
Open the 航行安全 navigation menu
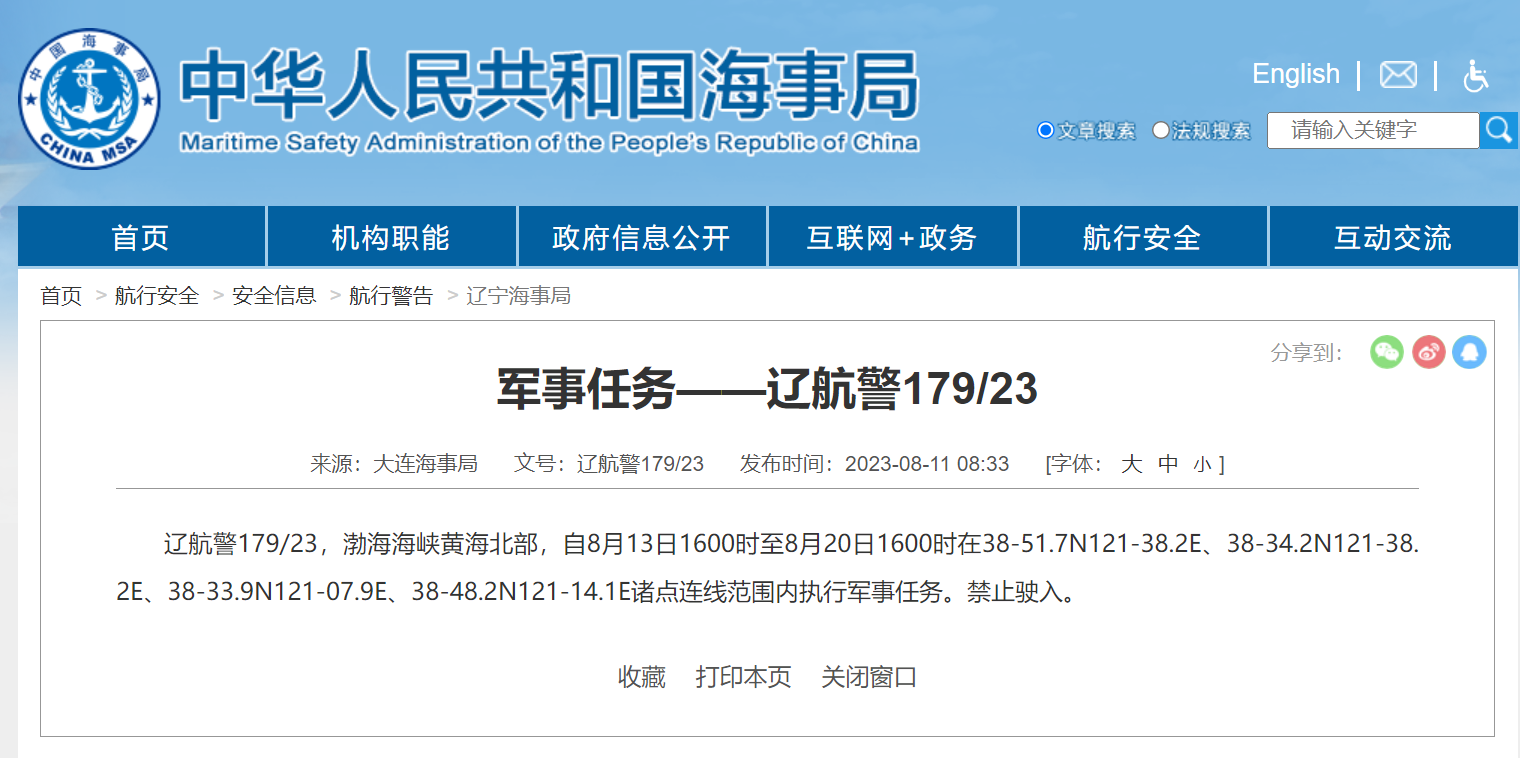point(1142,237)
